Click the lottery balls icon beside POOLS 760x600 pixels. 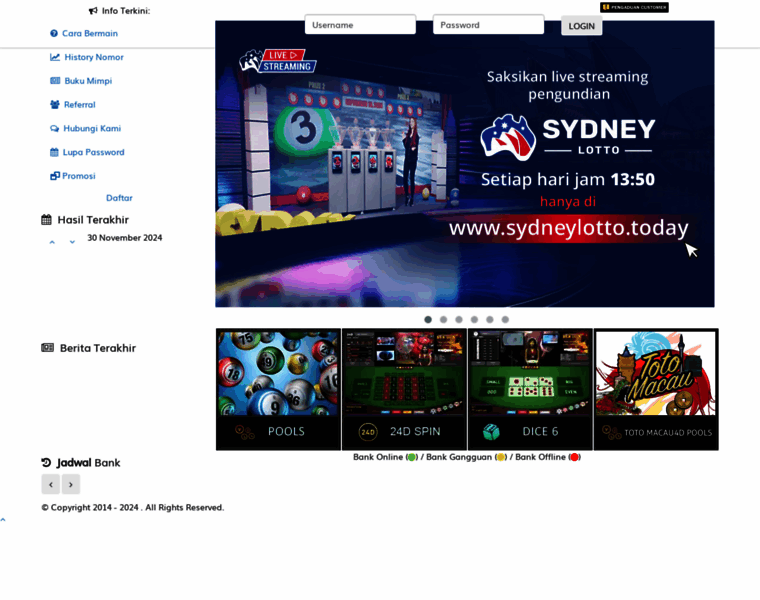pyautogui.click(x=245, y=432)
